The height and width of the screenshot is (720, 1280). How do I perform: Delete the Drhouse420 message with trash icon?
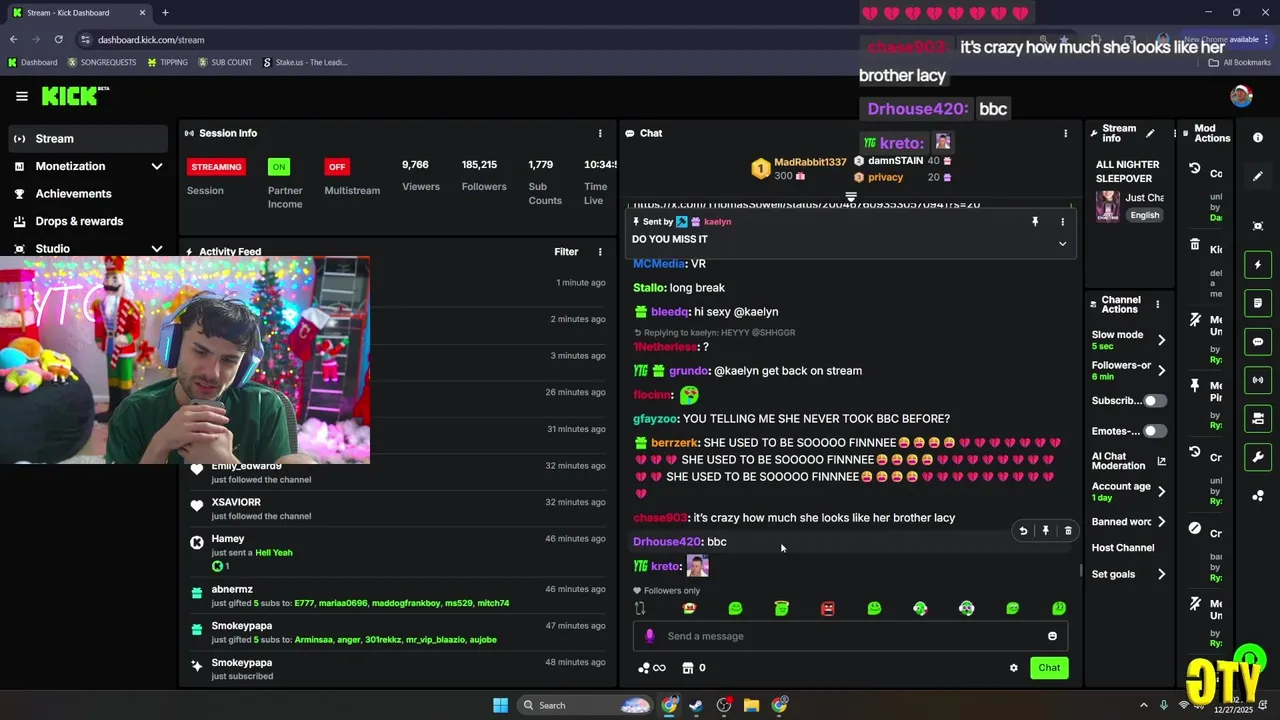pos(1068,531)
